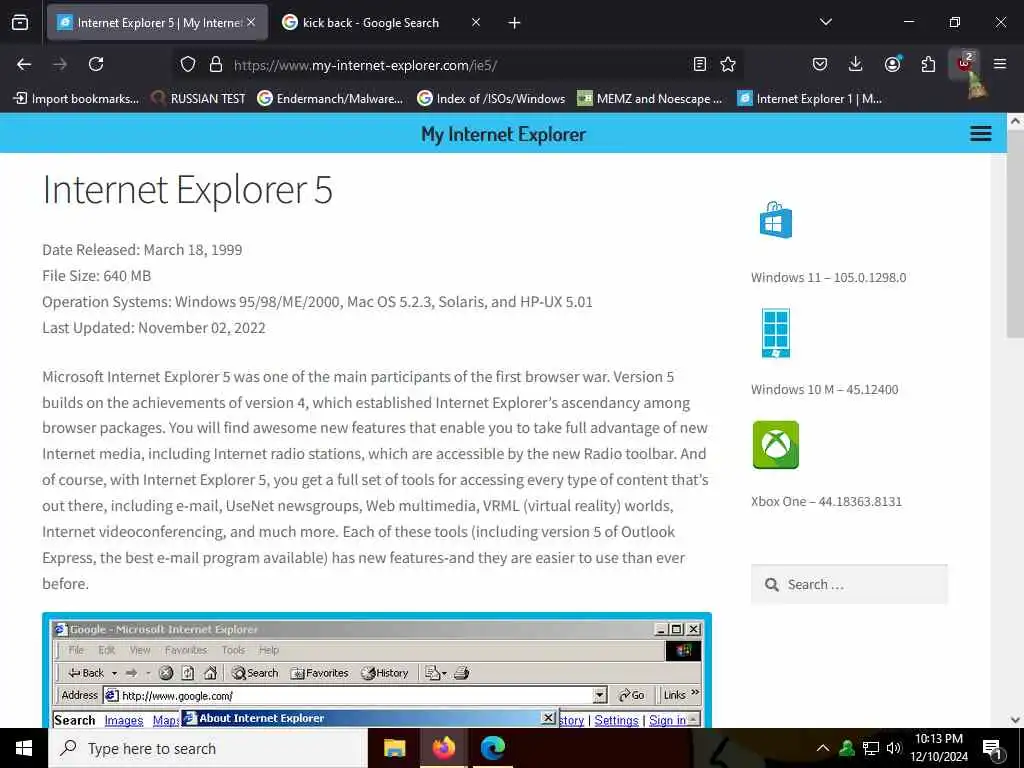
Task: Open RUSSIAN TEST bookmark
Action: click(199, 99)
